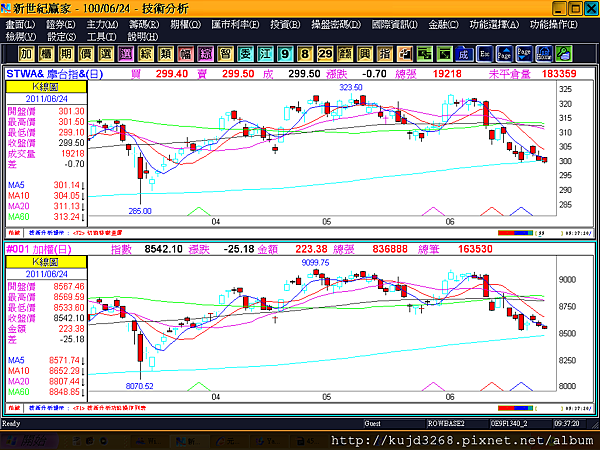Open the 匯市利率(E) menu
The image size is (600, 450).
(235, 24)
